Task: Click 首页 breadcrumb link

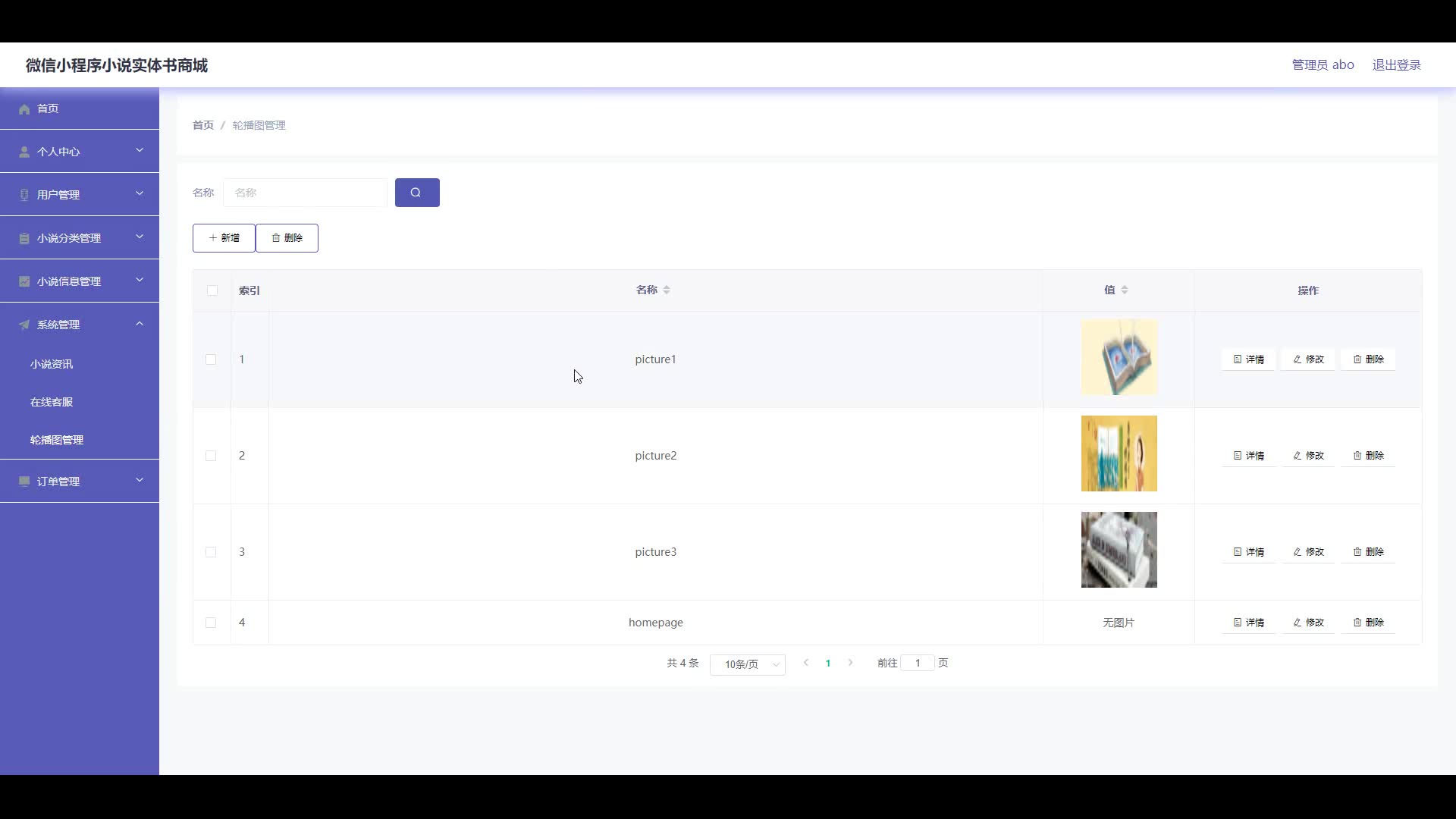Action: 203,125
